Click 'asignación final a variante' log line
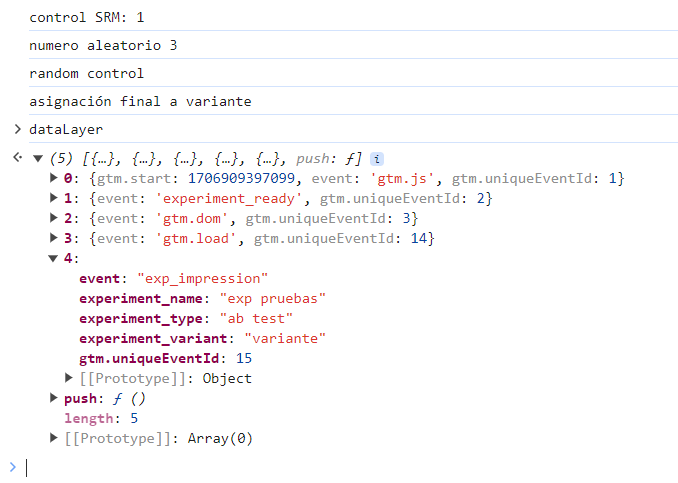678x483 pixels. click(x=140, y=102)
